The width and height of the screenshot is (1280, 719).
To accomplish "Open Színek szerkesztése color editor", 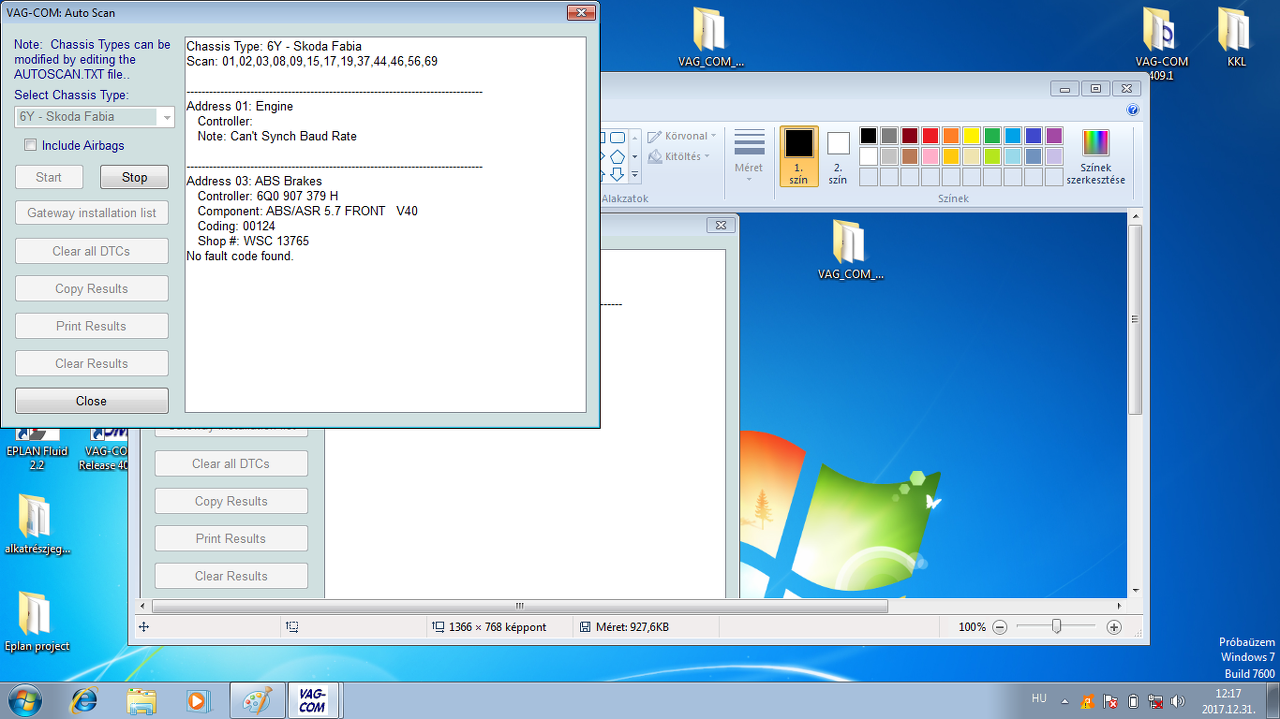I will coord(1096,156).
